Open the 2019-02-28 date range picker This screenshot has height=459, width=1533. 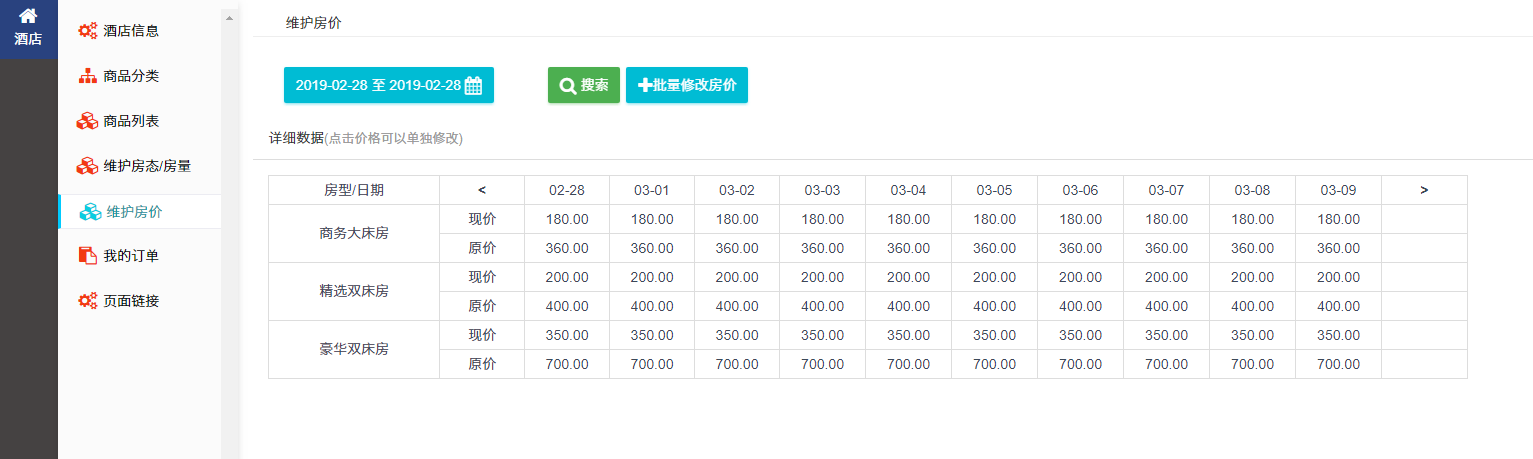pos(378,86)
